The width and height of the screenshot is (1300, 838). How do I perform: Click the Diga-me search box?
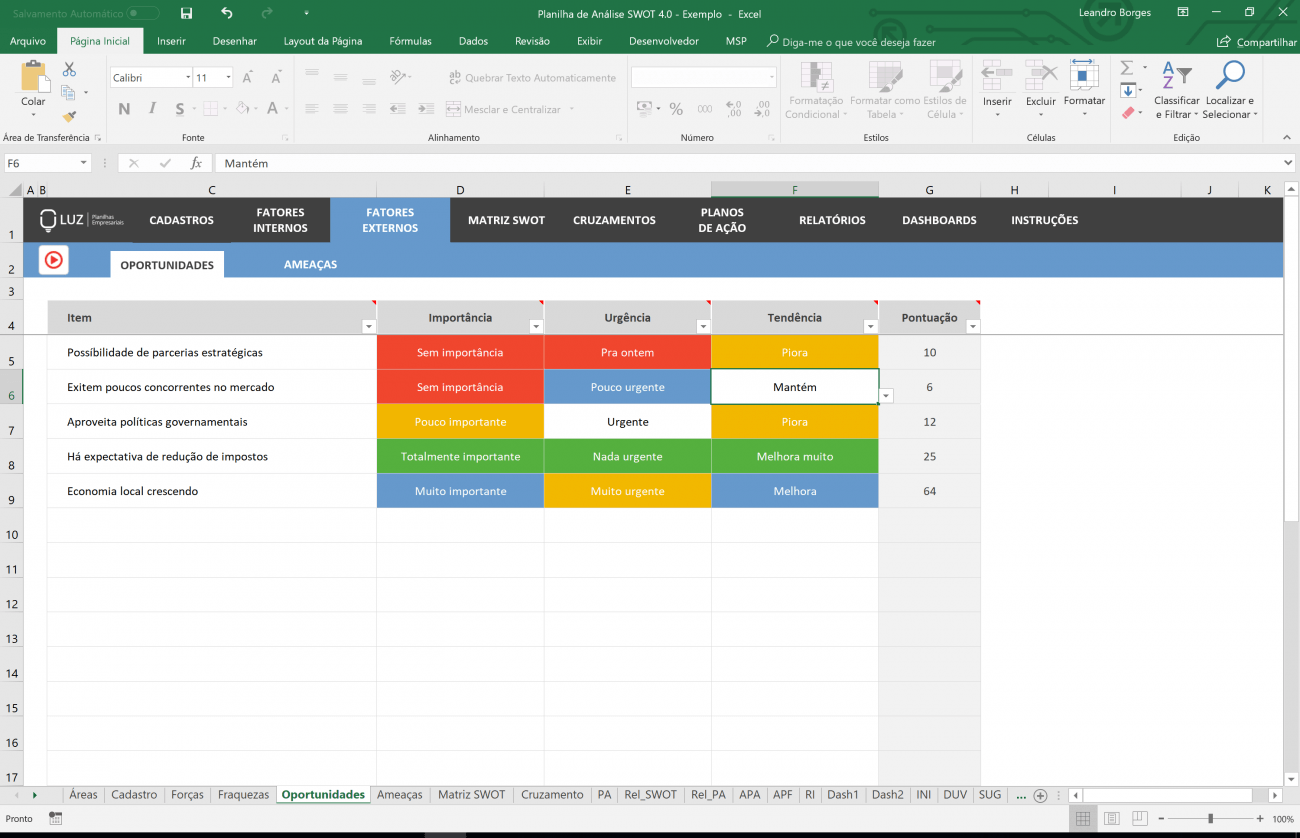pyautogui.click(x=851, y=42)
